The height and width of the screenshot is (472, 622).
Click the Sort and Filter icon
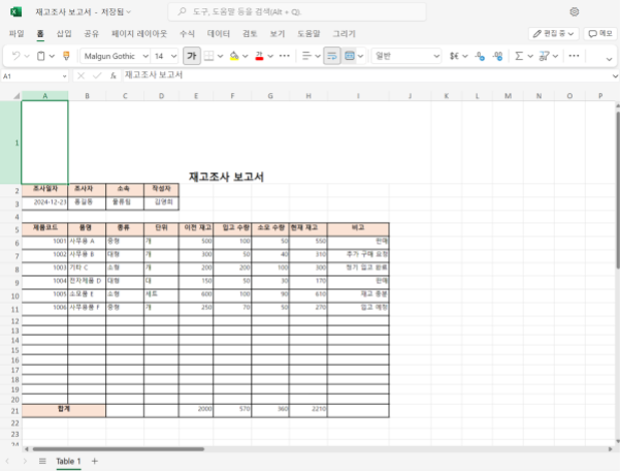click(x=543, y=56)
